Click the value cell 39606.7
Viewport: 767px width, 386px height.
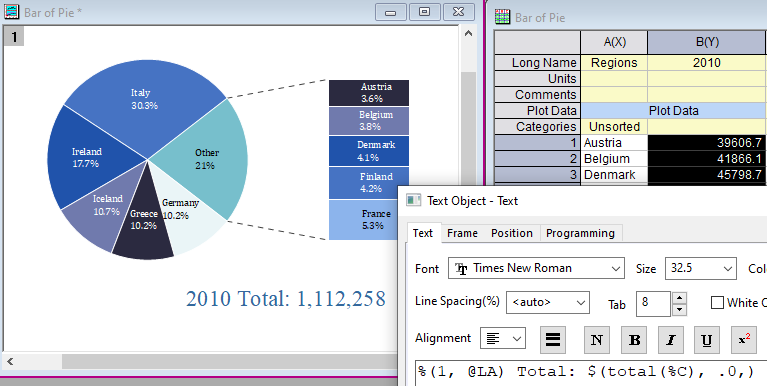tap(706, 143)
